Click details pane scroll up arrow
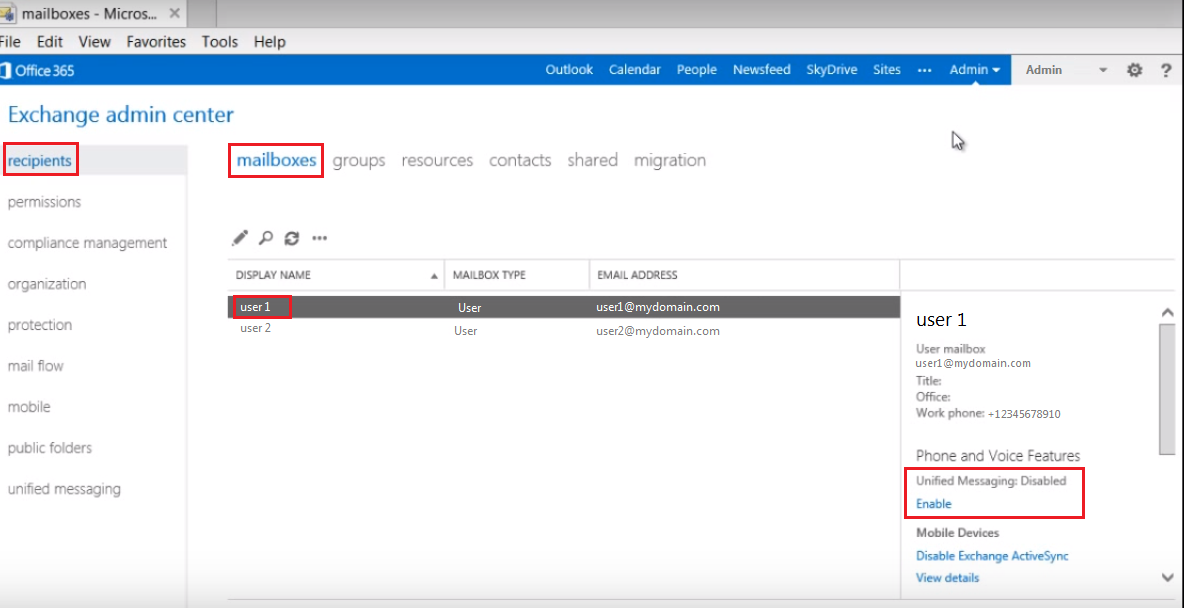The width and height of the screenshot is (1184, 608). (x=1167, y=312)
